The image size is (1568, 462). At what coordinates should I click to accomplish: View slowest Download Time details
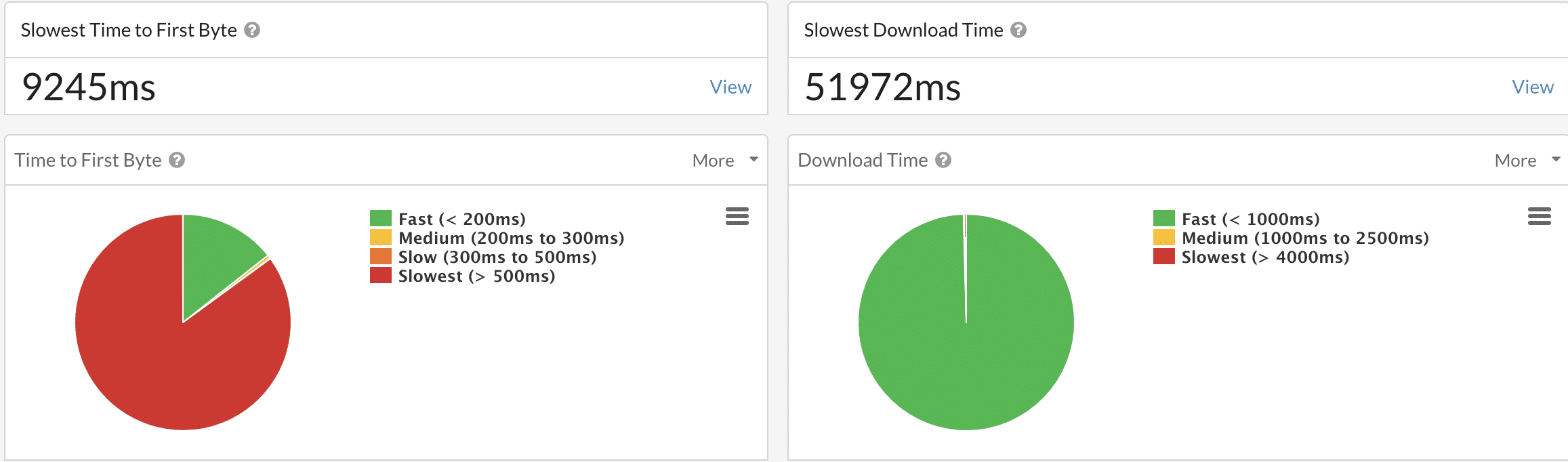click(x=1533, y=87)
